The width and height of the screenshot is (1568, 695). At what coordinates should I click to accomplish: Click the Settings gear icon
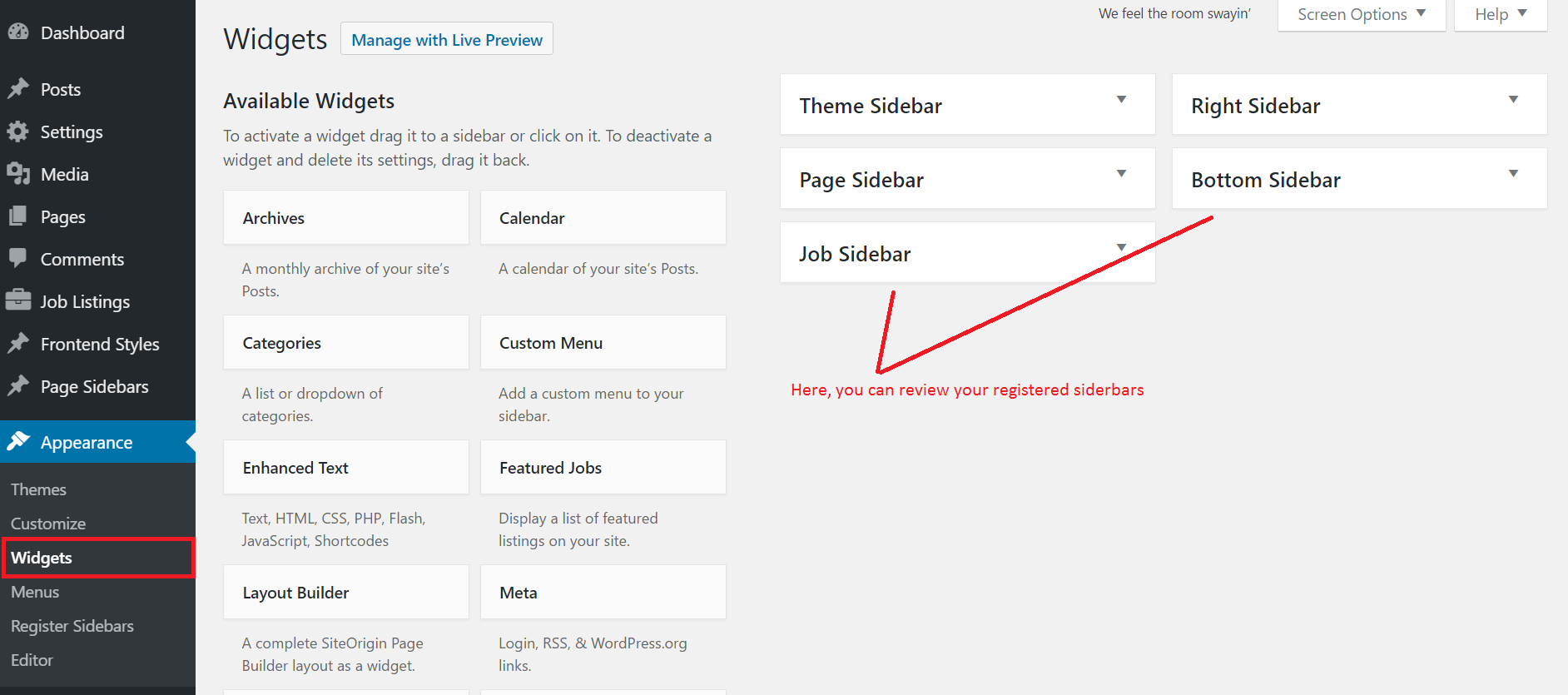click(18, 132)
